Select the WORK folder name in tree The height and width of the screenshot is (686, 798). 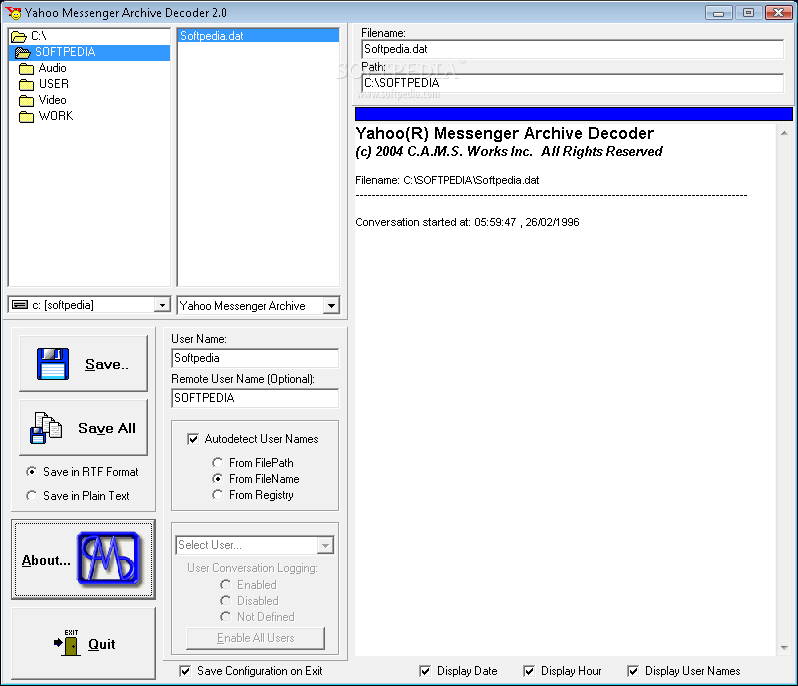(56, 116)
